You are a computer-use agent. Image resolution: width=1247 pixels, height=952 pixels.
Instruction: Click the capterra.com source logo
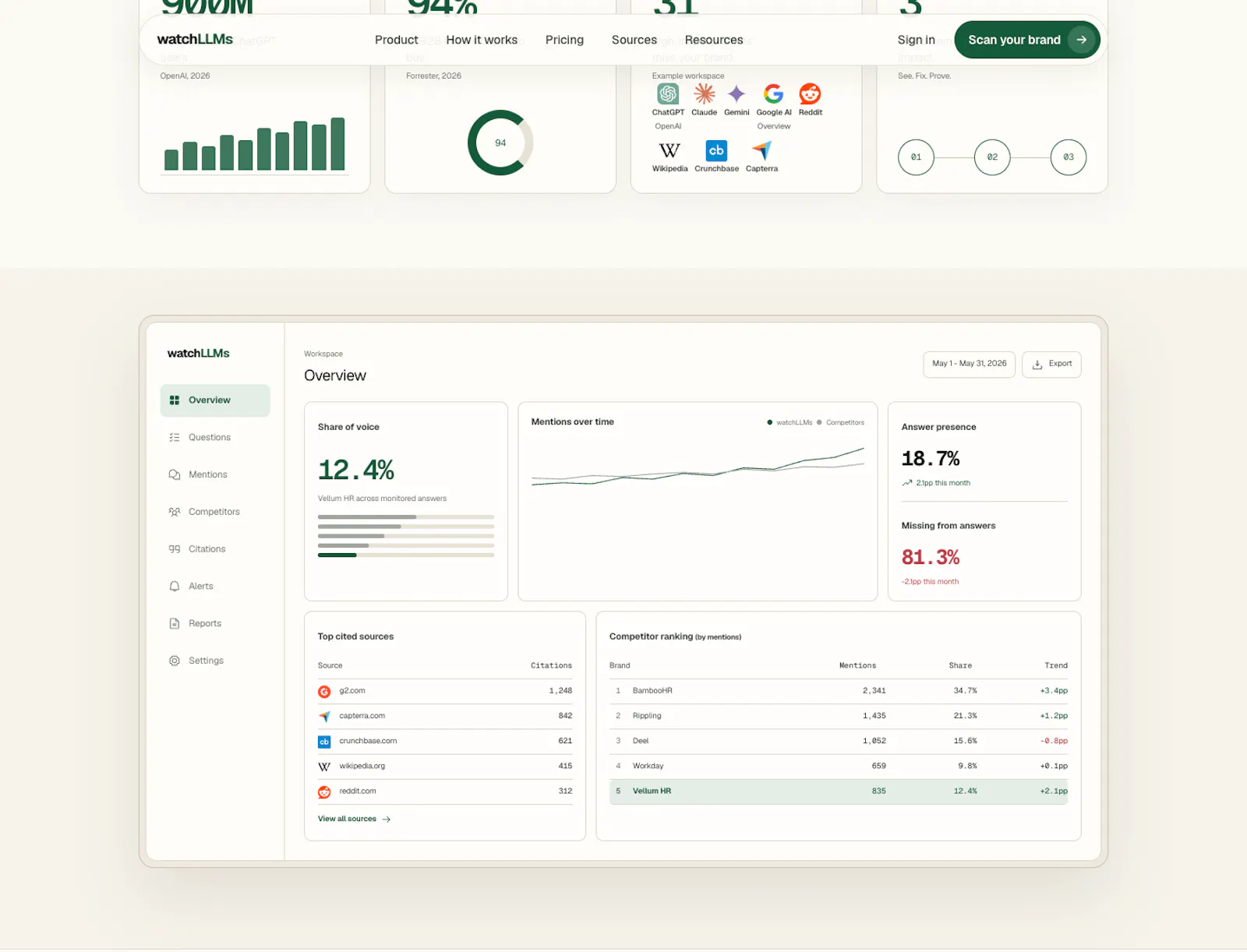pyautogui.click(x=324, y=717)
